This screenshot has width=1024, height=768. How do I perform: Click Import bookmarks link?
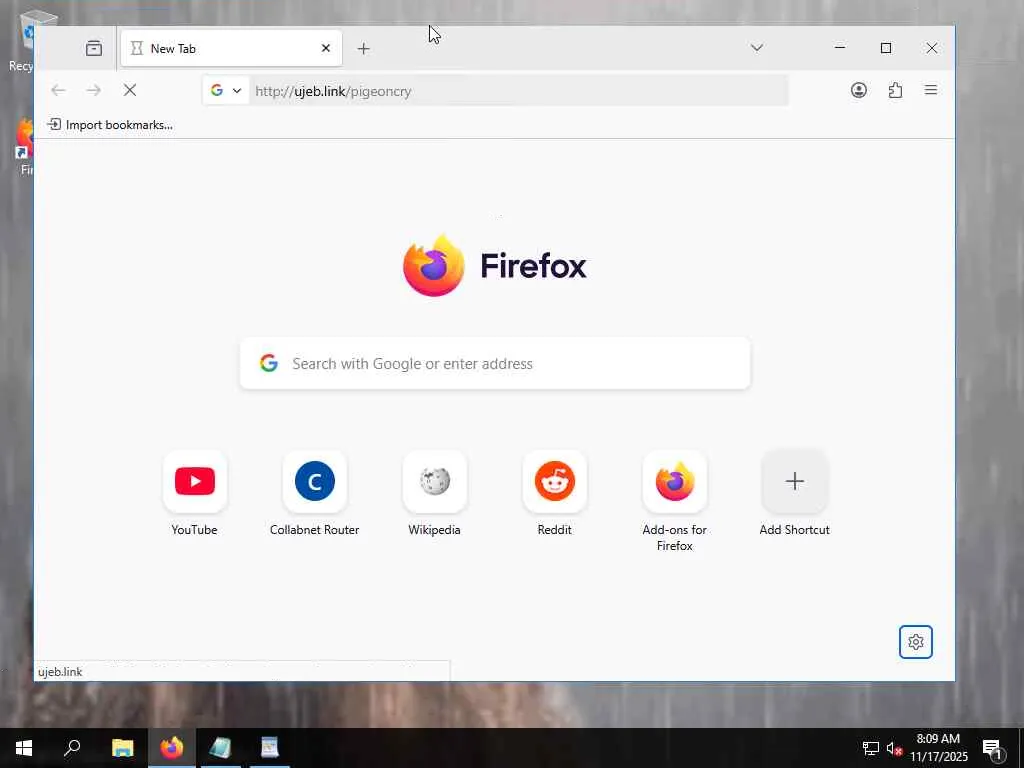110,125
